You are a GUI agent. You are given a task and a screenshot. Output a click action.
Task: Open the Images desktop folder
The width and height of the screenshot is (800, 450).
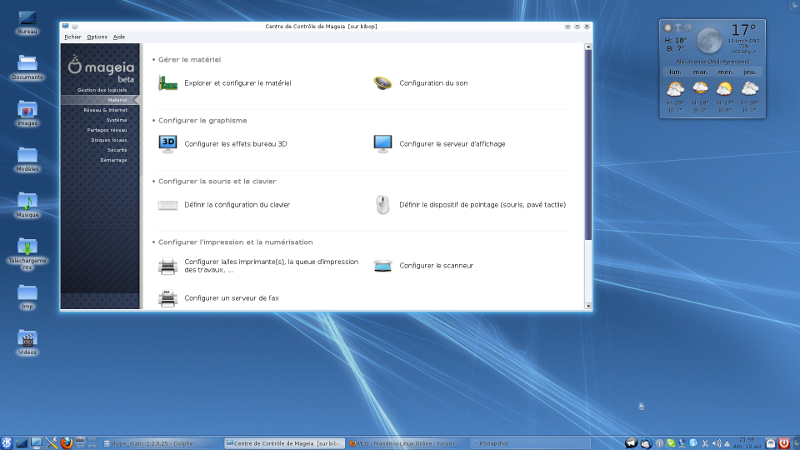click(27, 113)
